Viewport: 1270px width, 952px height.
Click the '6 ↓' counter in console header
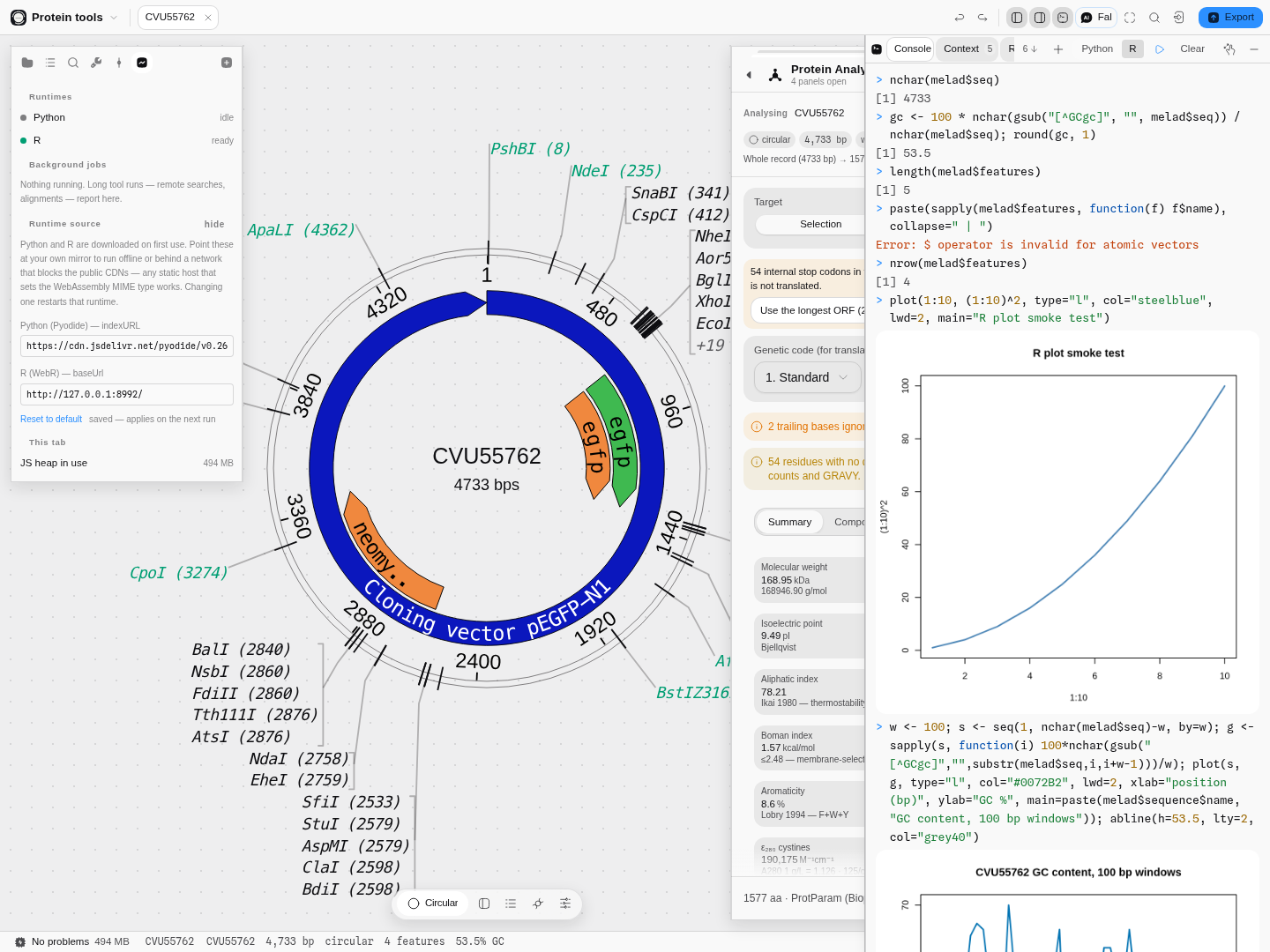1029,49
